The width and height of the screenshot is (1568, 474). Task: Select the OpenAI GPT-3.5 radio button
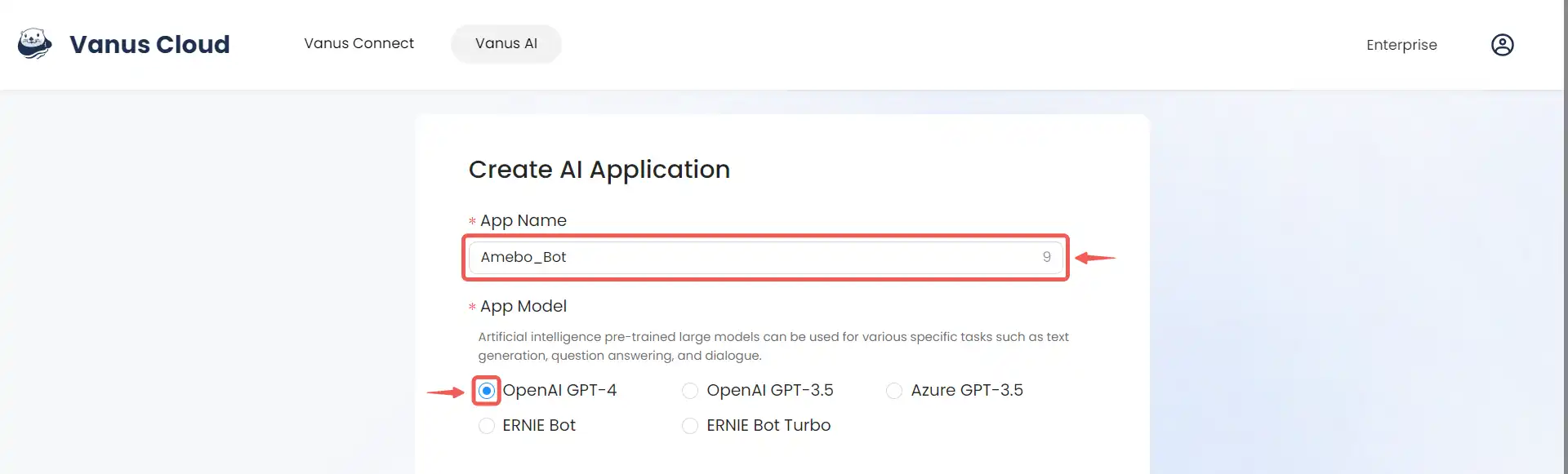[690, 391]
